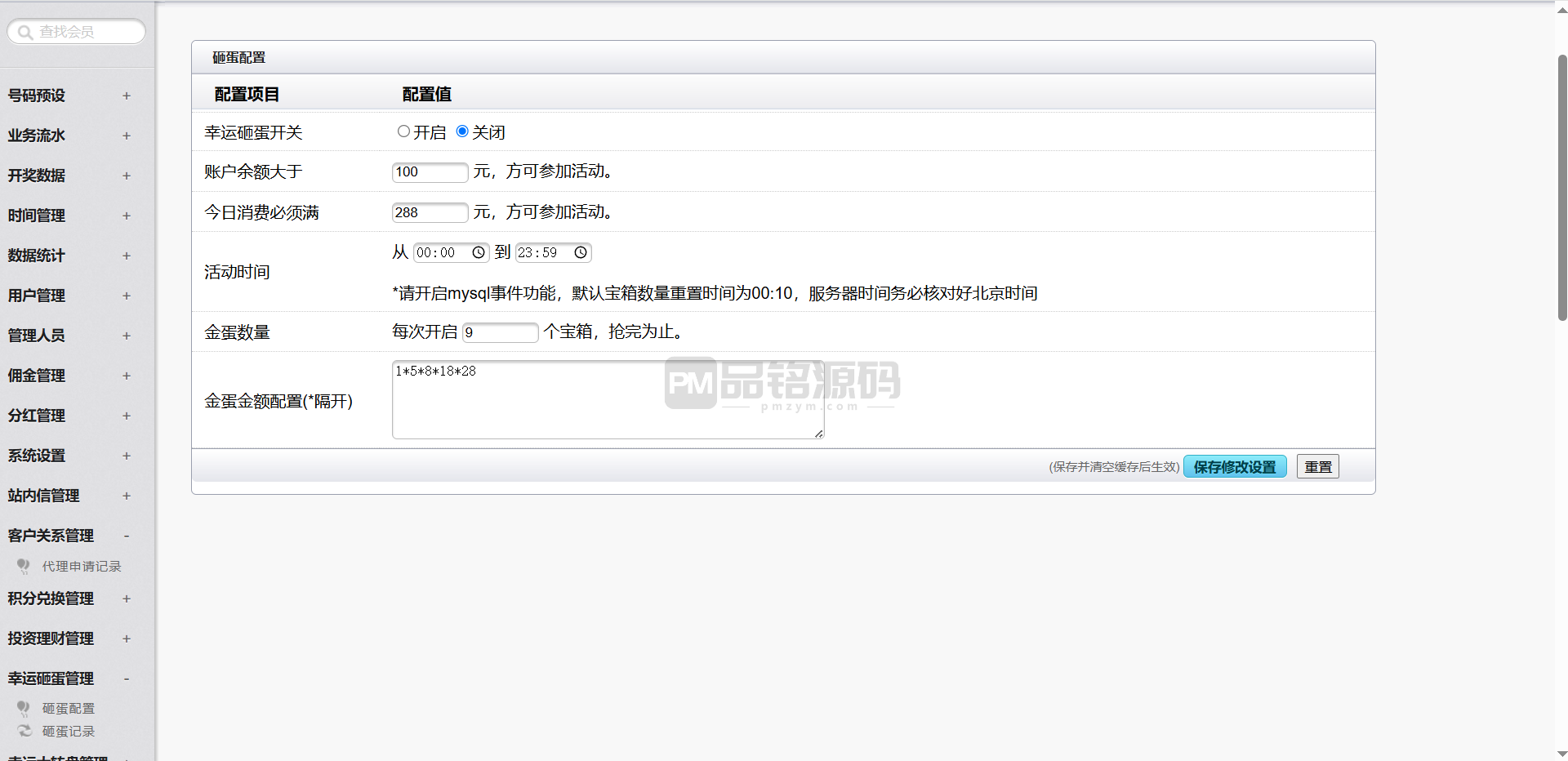
Task: Open the 砸蛋配置 submenu item
Action: point(69,708)
